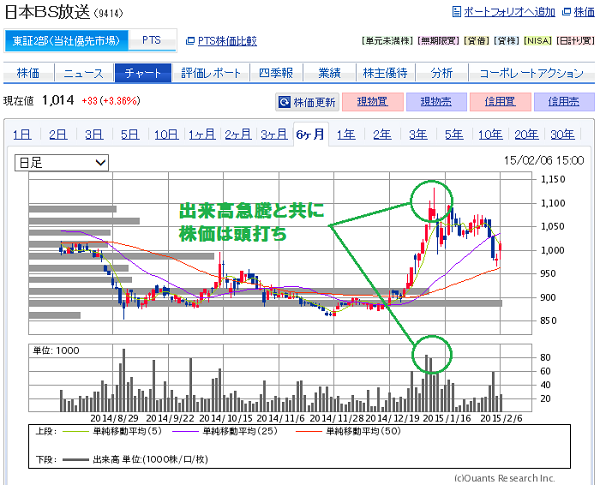
Task: Click the refresh icon on 株価更新
Action: 284,102
